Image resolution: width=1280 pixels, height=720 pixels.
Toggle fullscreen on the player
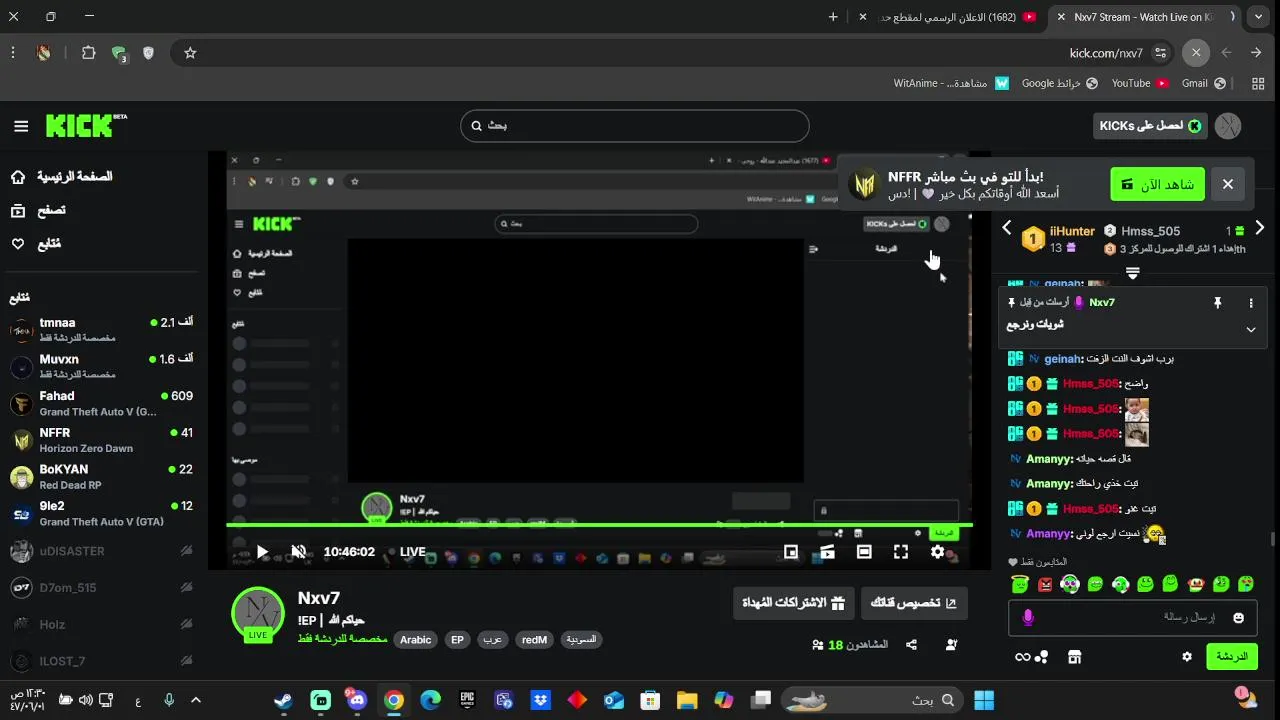[900, 552]
